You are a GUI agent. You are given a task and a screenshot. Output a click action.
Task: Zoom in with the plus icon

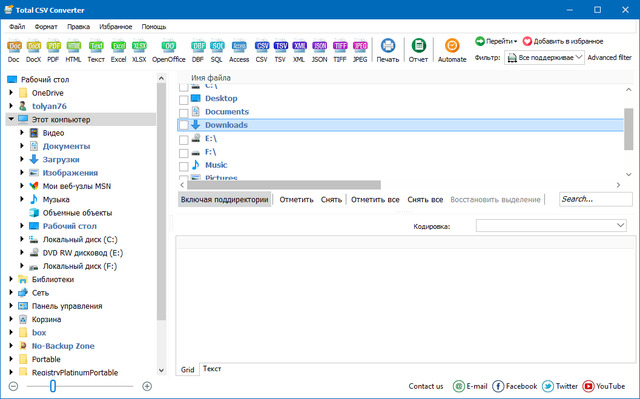[147, 386]
